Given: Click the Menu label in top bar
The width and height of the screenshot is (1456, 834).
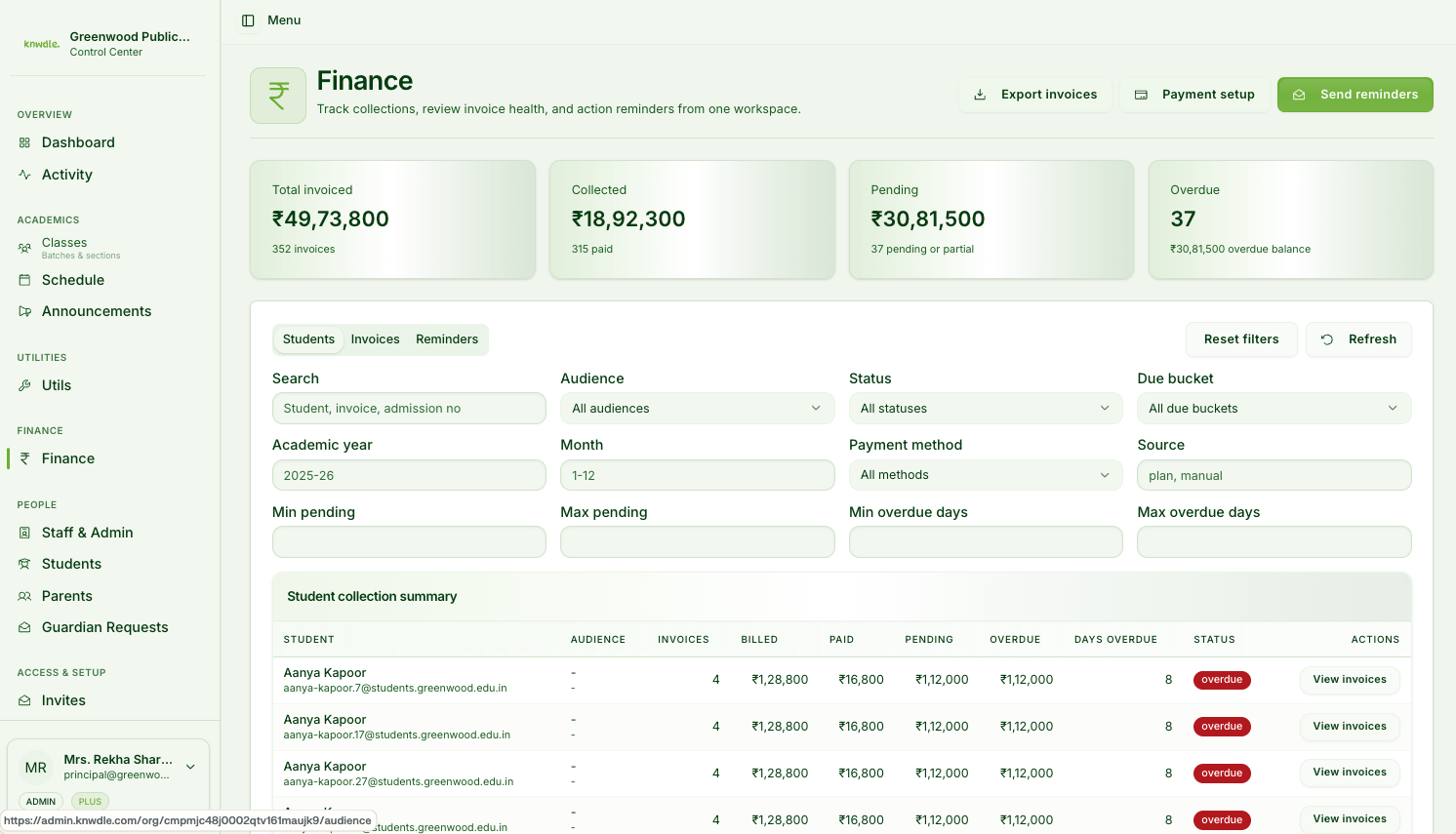Looking at the screenshot, I should coord(284,20).
